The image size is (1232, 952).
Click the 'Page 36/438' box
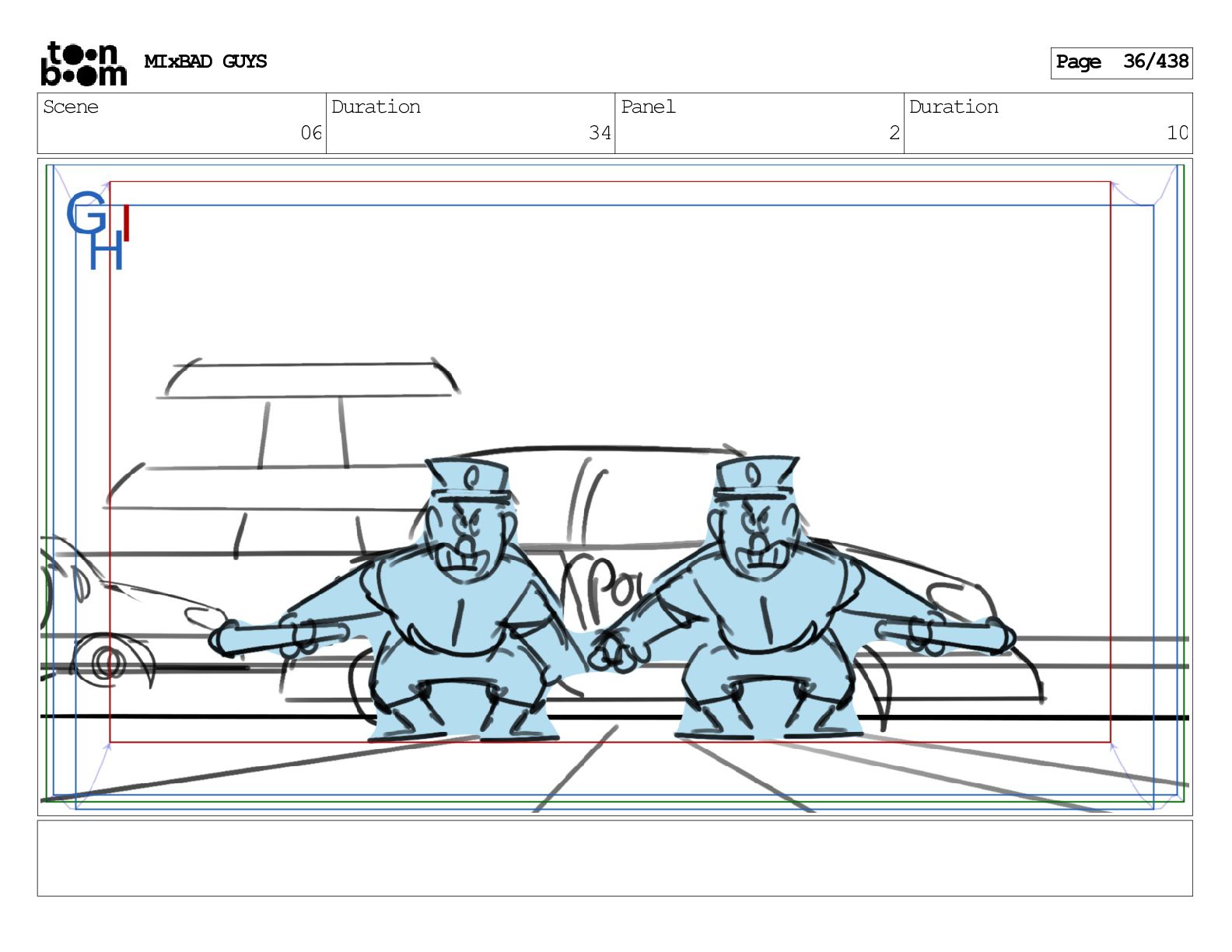click(1121, 62)
